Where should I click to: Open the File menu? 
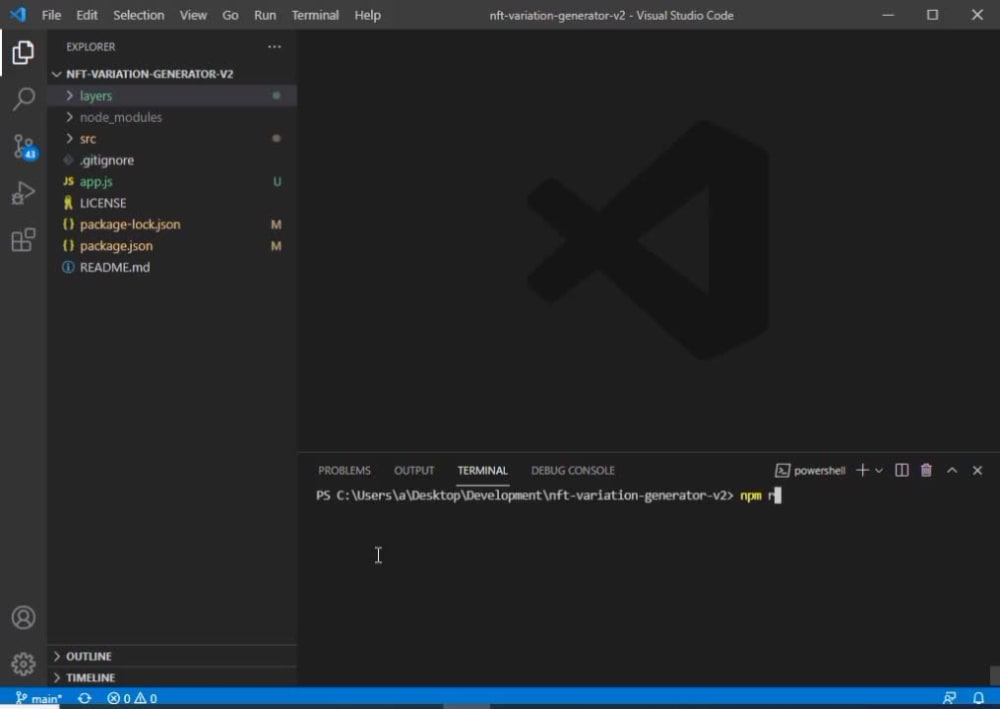pos(51,15)
